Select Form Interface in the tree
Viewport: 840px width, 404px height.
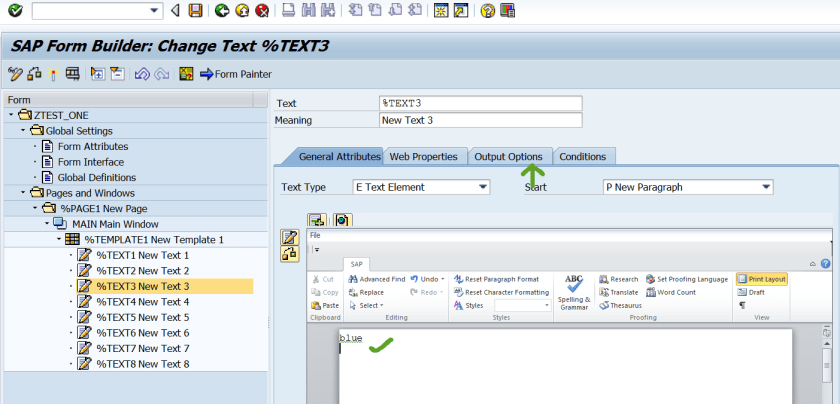tap(91, 162)
